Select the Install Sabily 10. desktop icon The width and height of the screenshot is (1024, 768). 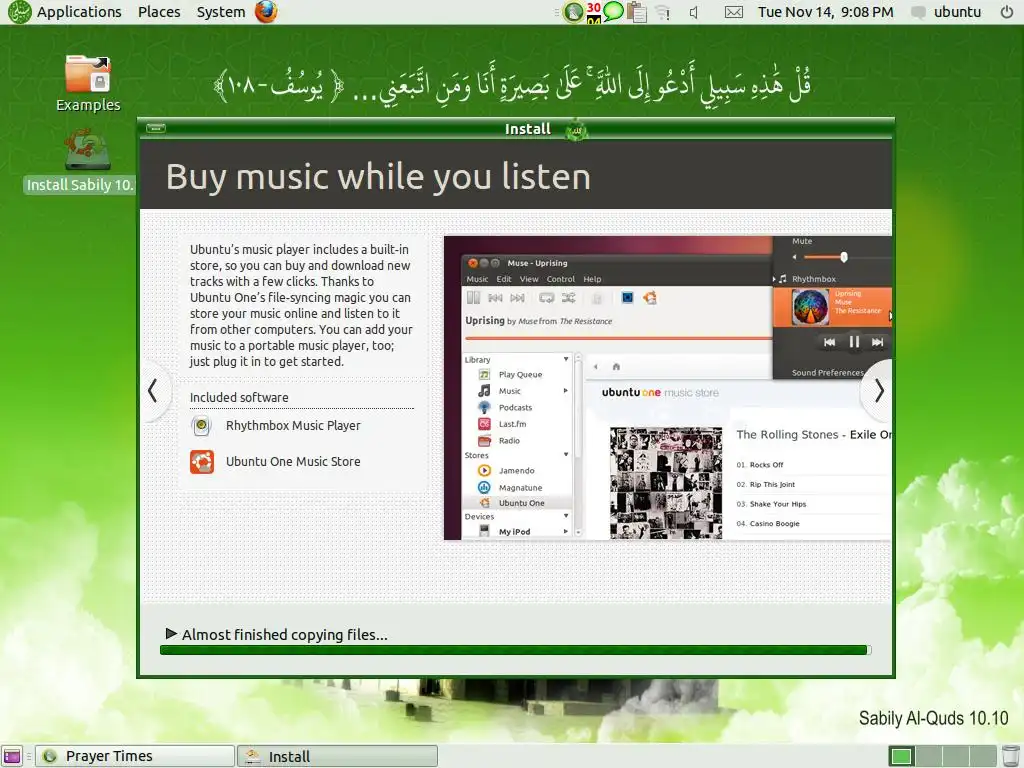coord(80,161)
